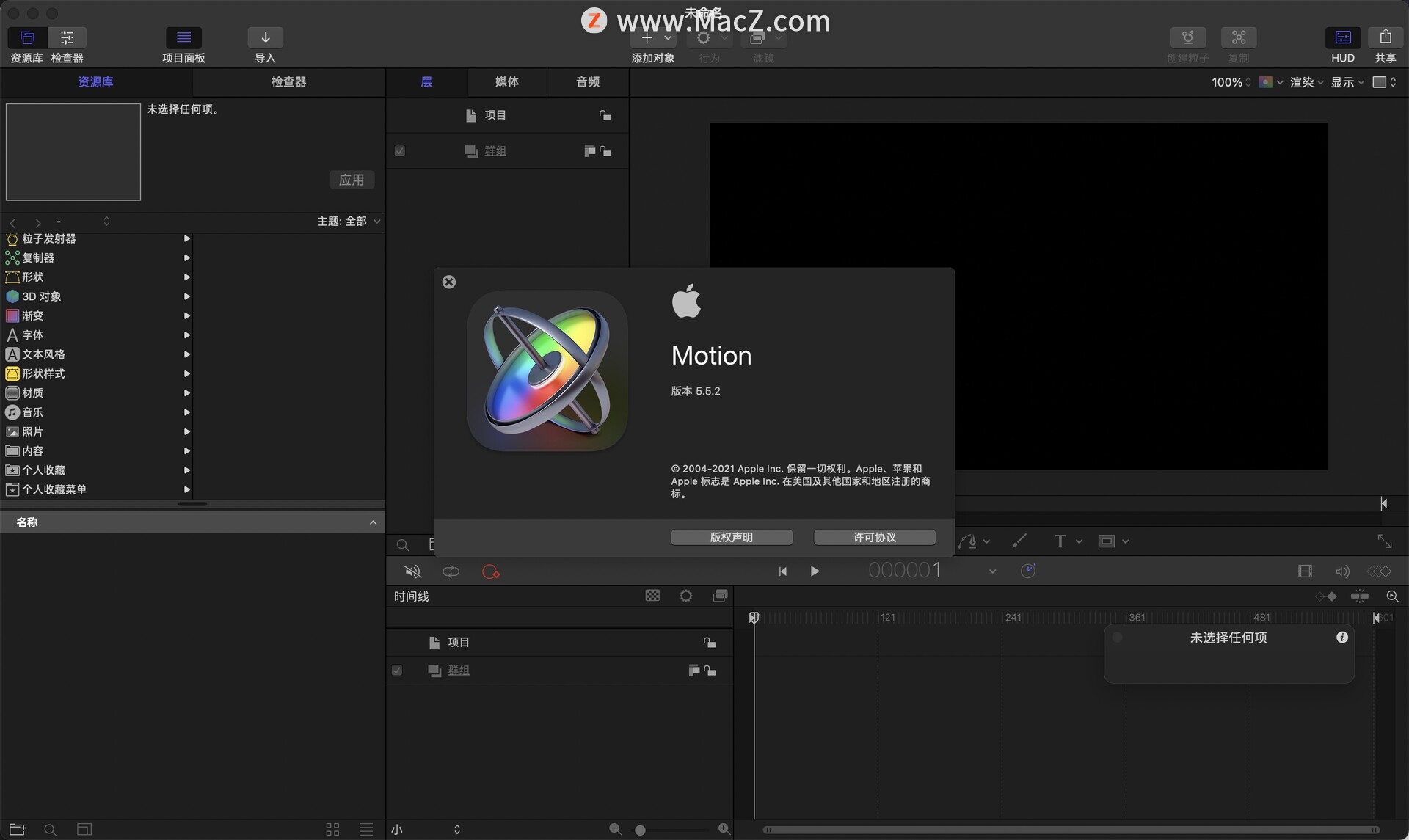This screenshot has width=1409, height=840.
Task: Toggle the 项目面板 project panel button
Action: 183,37
